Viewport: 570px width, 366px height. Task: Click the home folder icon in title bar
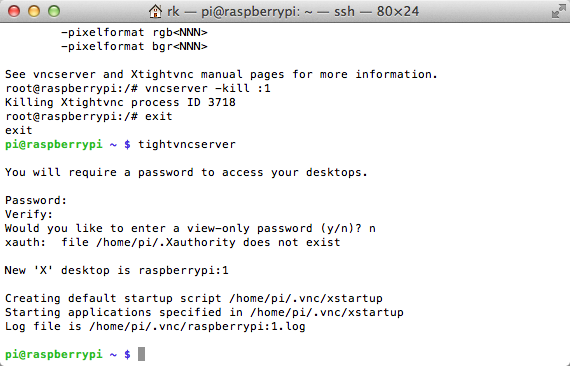pyautogui.click(x=156, y=11)
